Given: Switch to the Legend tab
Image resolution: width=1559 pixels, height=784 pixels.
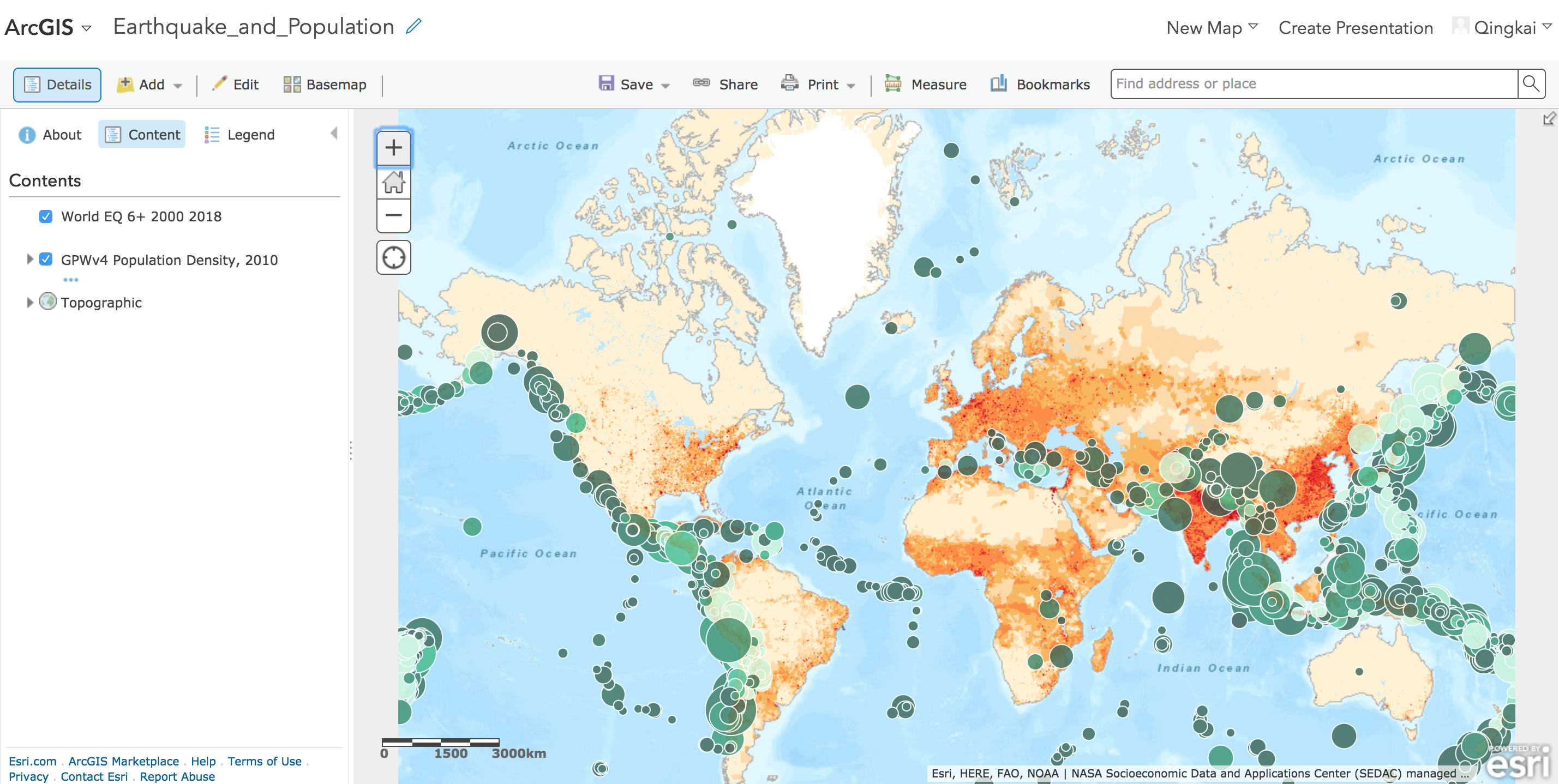Looking at the screenshot, I should [239, 134].
